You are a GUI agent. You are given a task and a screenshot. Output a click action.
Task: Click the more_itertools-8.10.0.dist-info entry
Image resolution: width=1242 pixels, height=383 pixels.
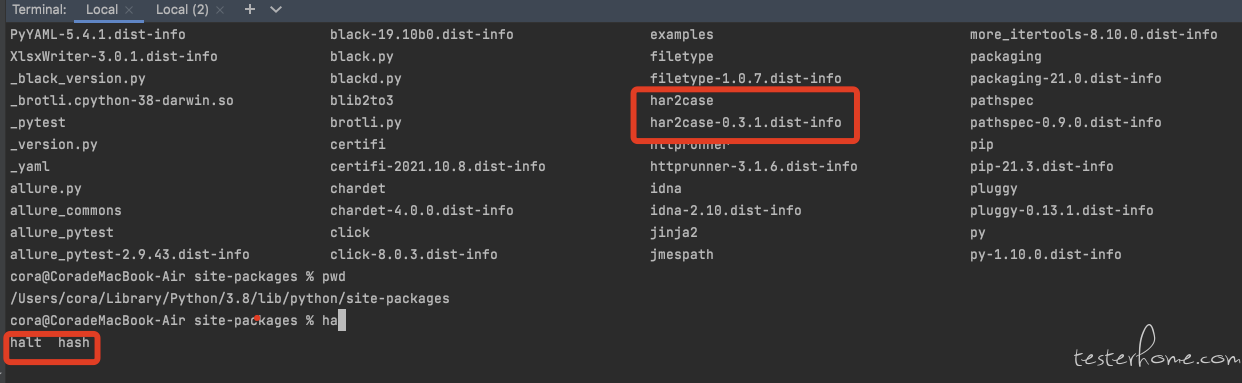1093,35
